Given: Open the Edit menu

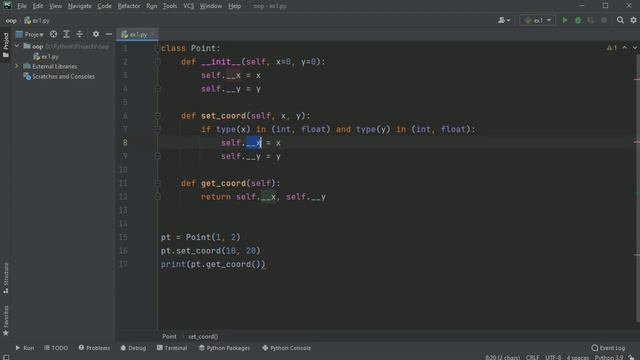Looking at the screenshot, I should 38,6.
